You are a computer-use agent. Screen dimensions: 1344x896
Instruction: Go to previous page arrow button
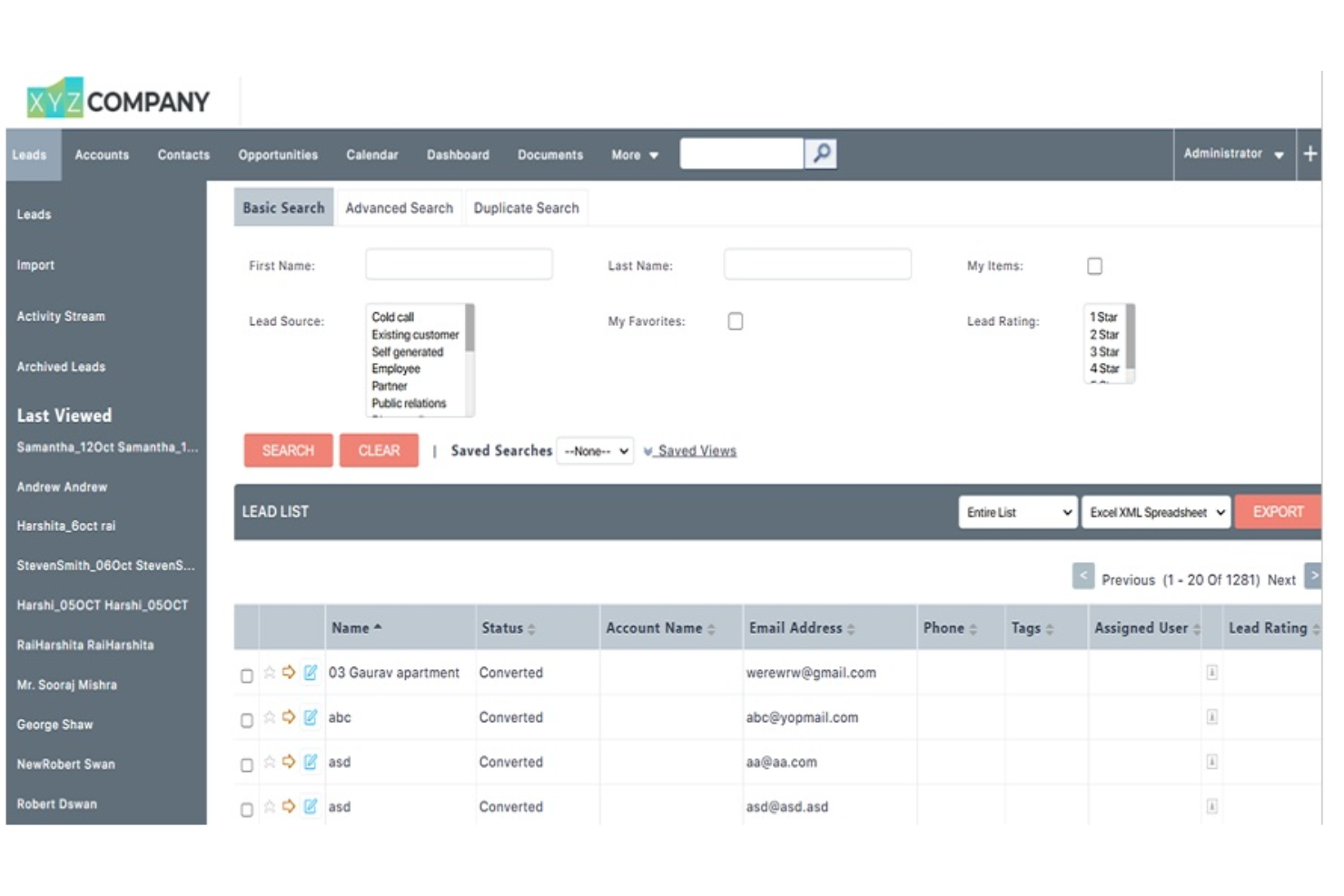[1083, 576]
